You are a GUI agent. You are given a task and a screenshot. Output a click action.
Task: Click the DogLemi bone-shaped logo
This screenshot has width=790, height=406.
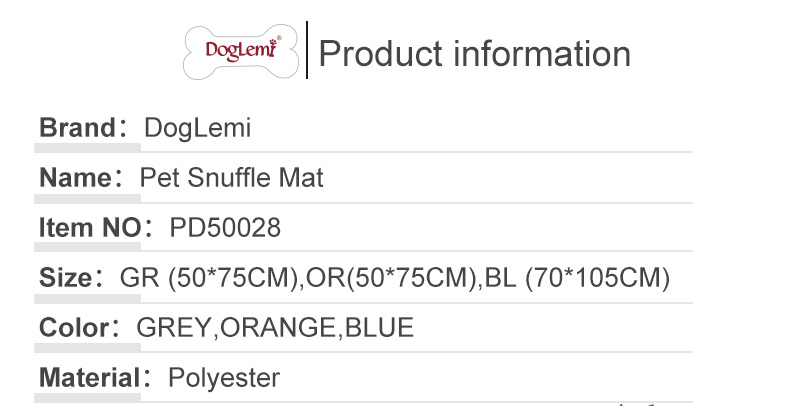[x=243, y=50]
